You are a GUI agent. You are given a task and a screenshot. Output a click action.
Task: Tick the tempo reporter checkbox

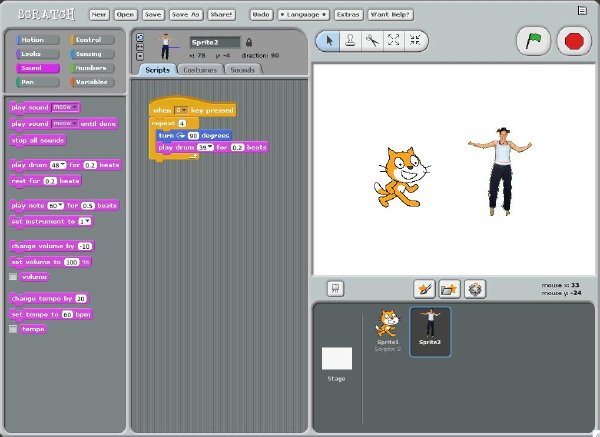pyautogui.click(x=13, y=329)
